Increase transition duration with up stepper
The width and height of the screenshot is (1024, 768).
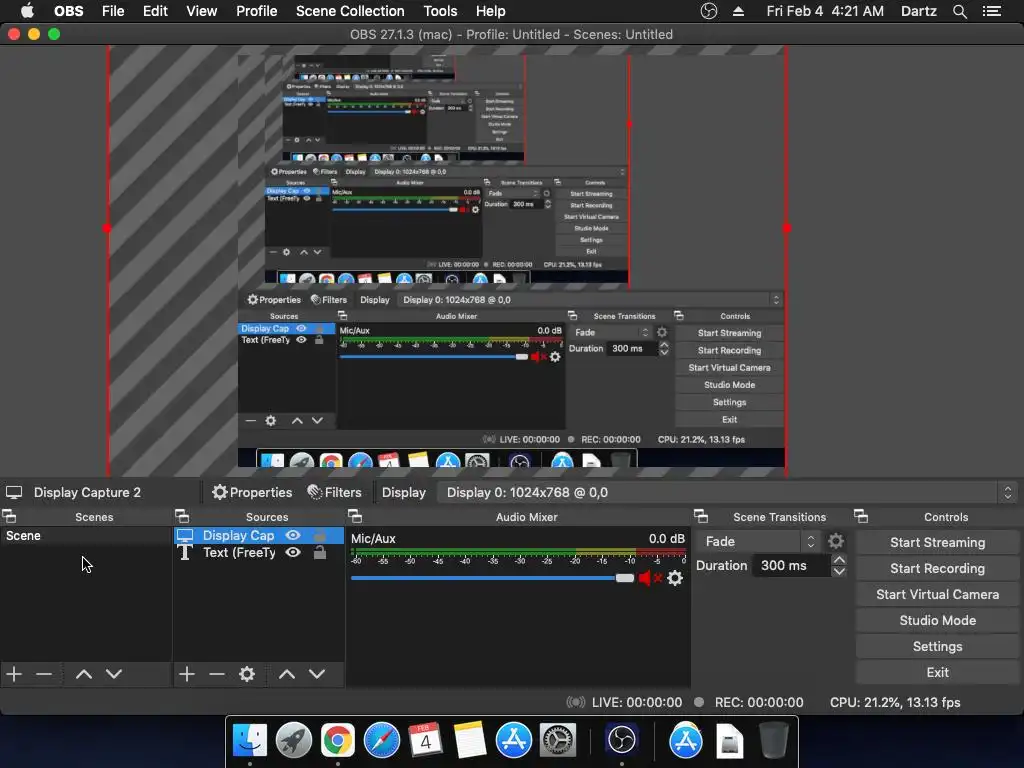pyautogui.click(x=839, y=560)
